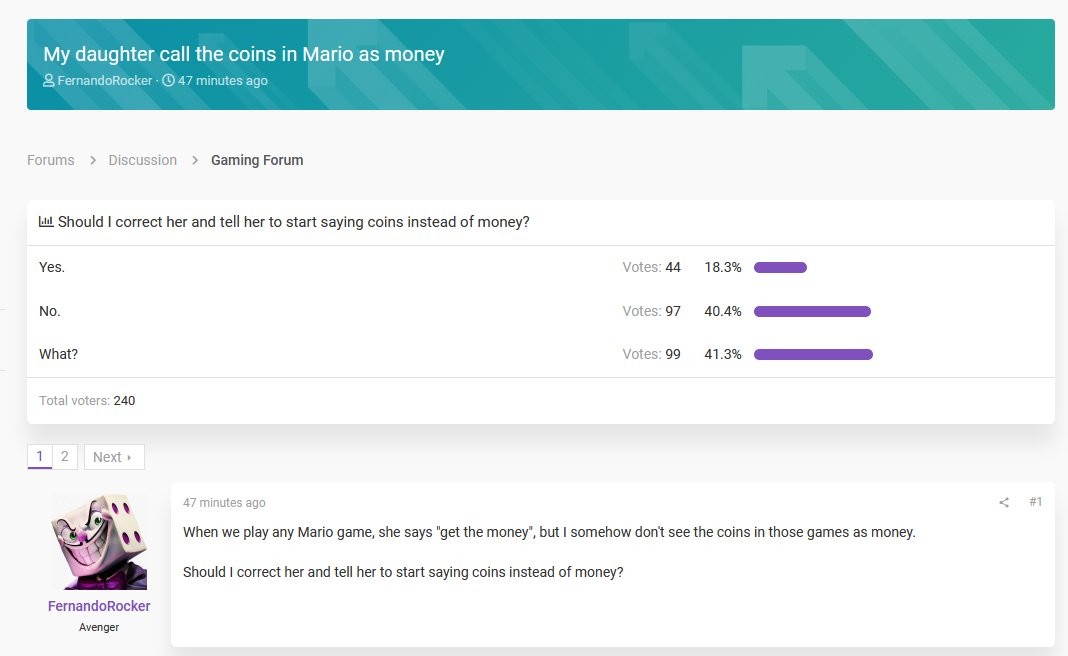Click the What? poll result bar
The width and height of the screenshot is (1068, 656).
coord(813,355)
